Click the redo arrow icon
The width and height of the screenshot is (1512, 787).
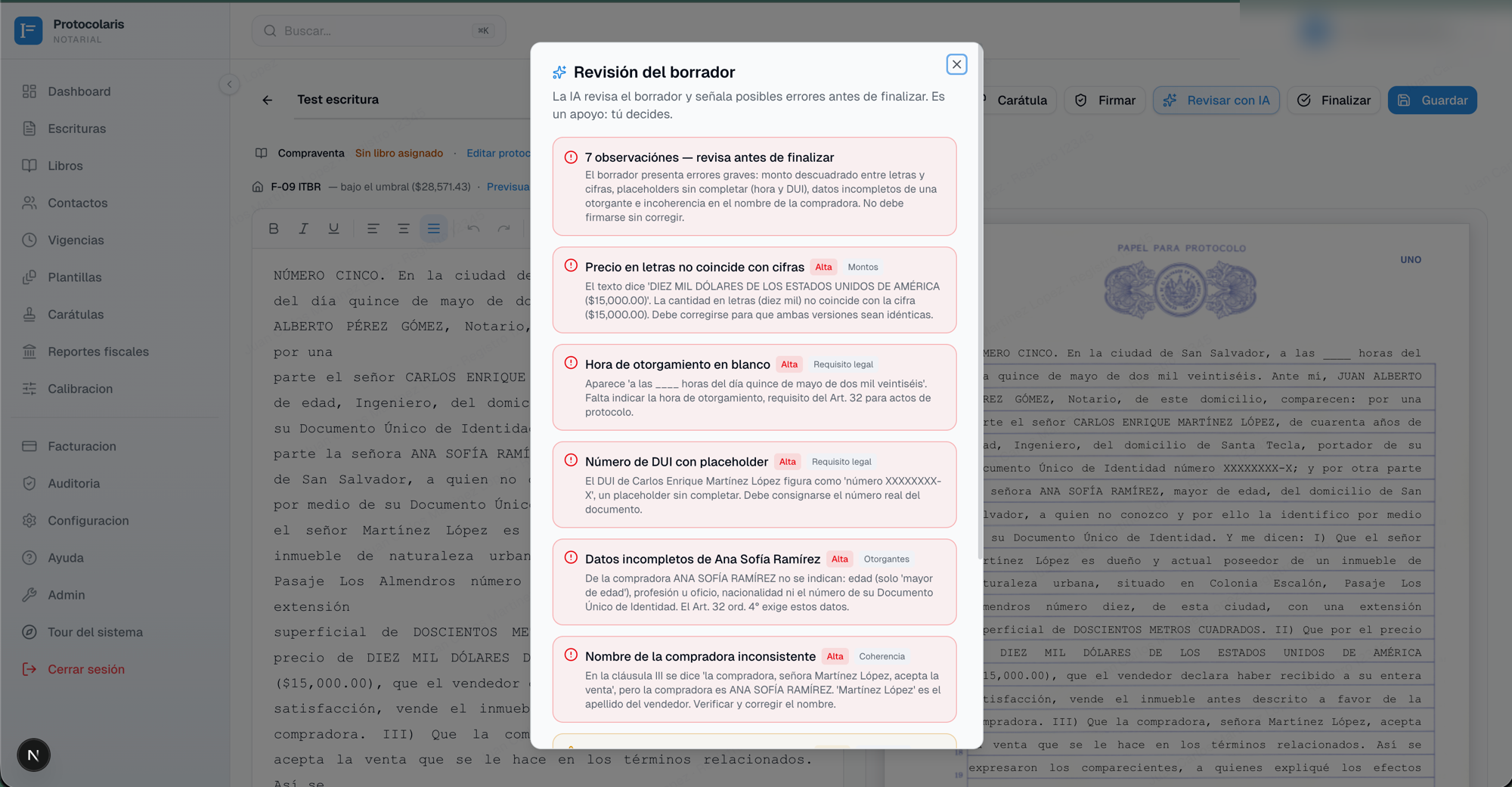pyautogui.click(x=503, y=228)
